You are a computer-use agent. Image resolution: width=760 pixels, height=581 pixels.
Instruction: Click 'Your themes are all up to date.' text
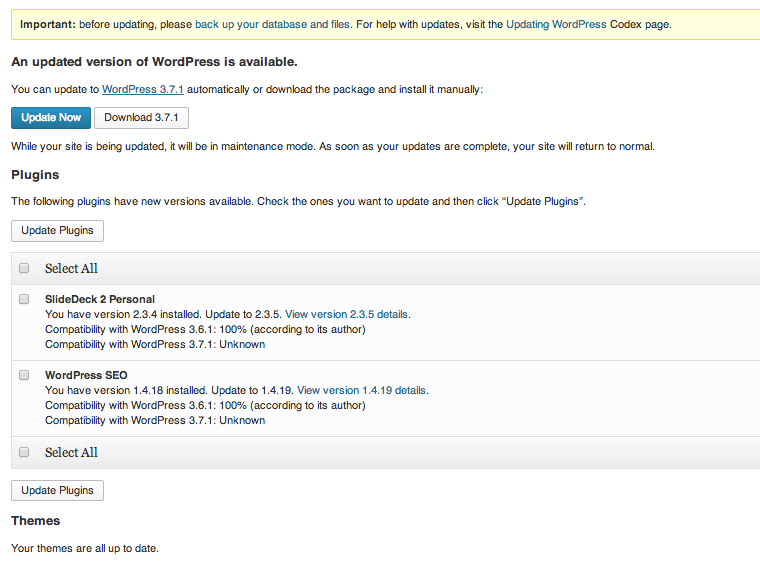(x=85, y=549)
